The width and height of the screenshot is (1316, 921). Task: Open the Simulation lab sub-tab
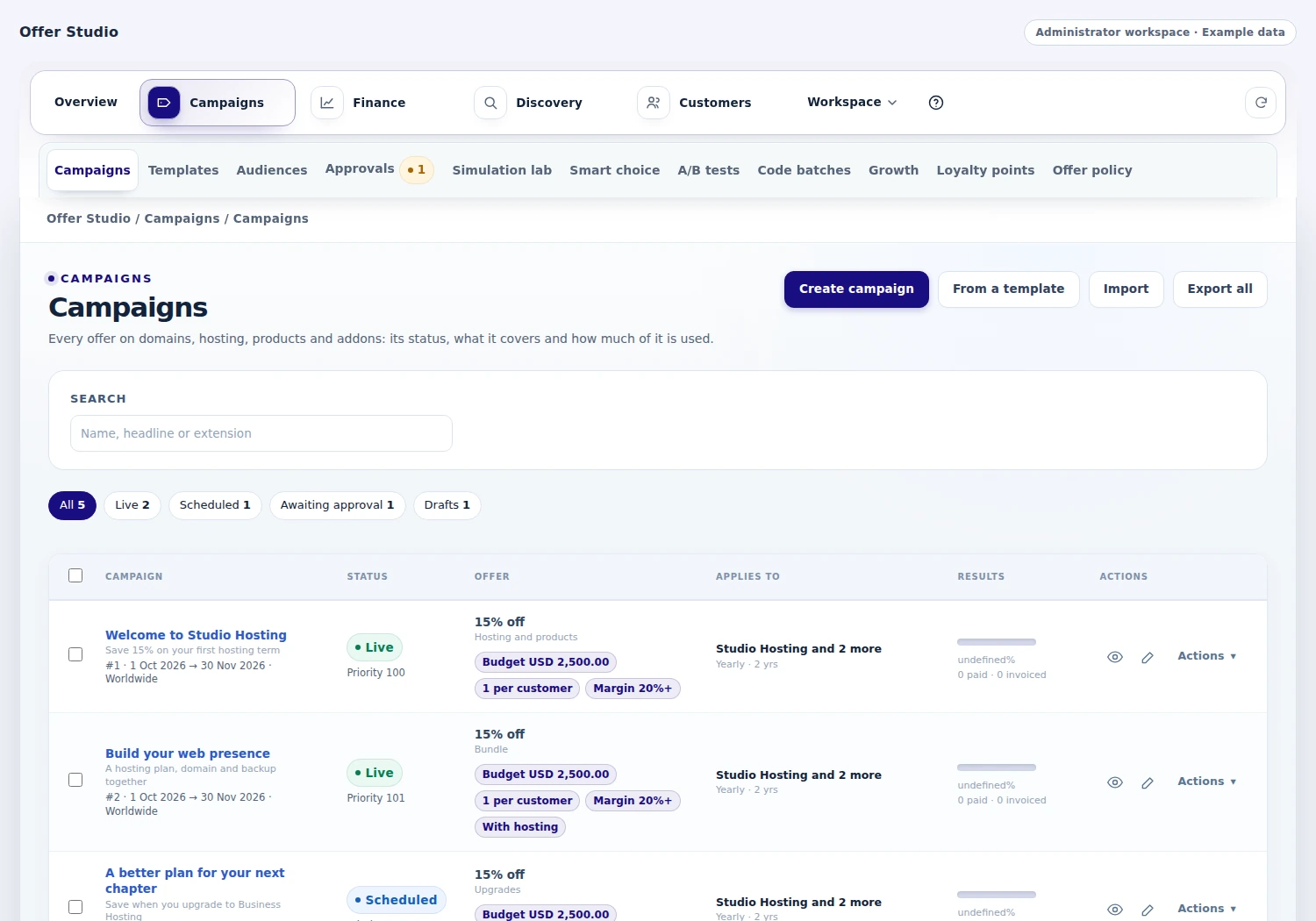502,170
